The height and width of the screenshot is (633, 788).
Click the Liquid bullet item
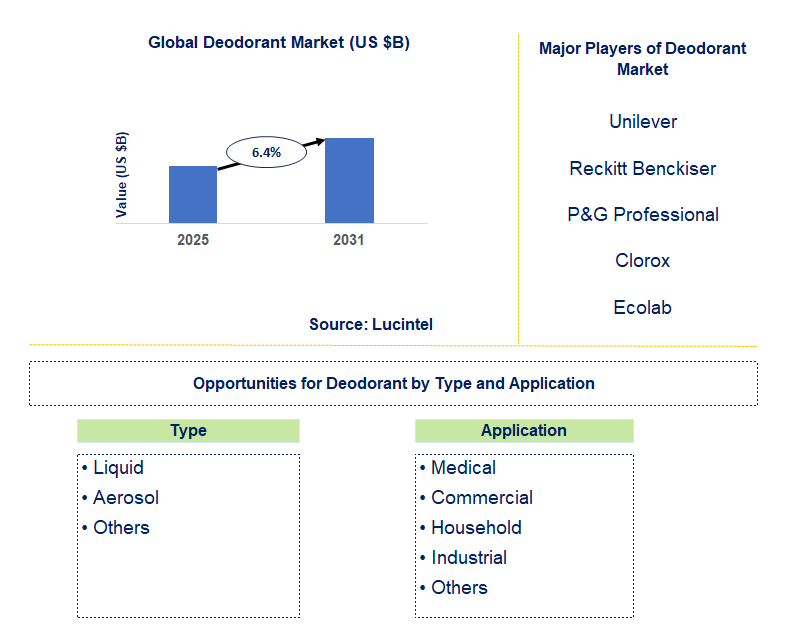(x=113, y=468)
